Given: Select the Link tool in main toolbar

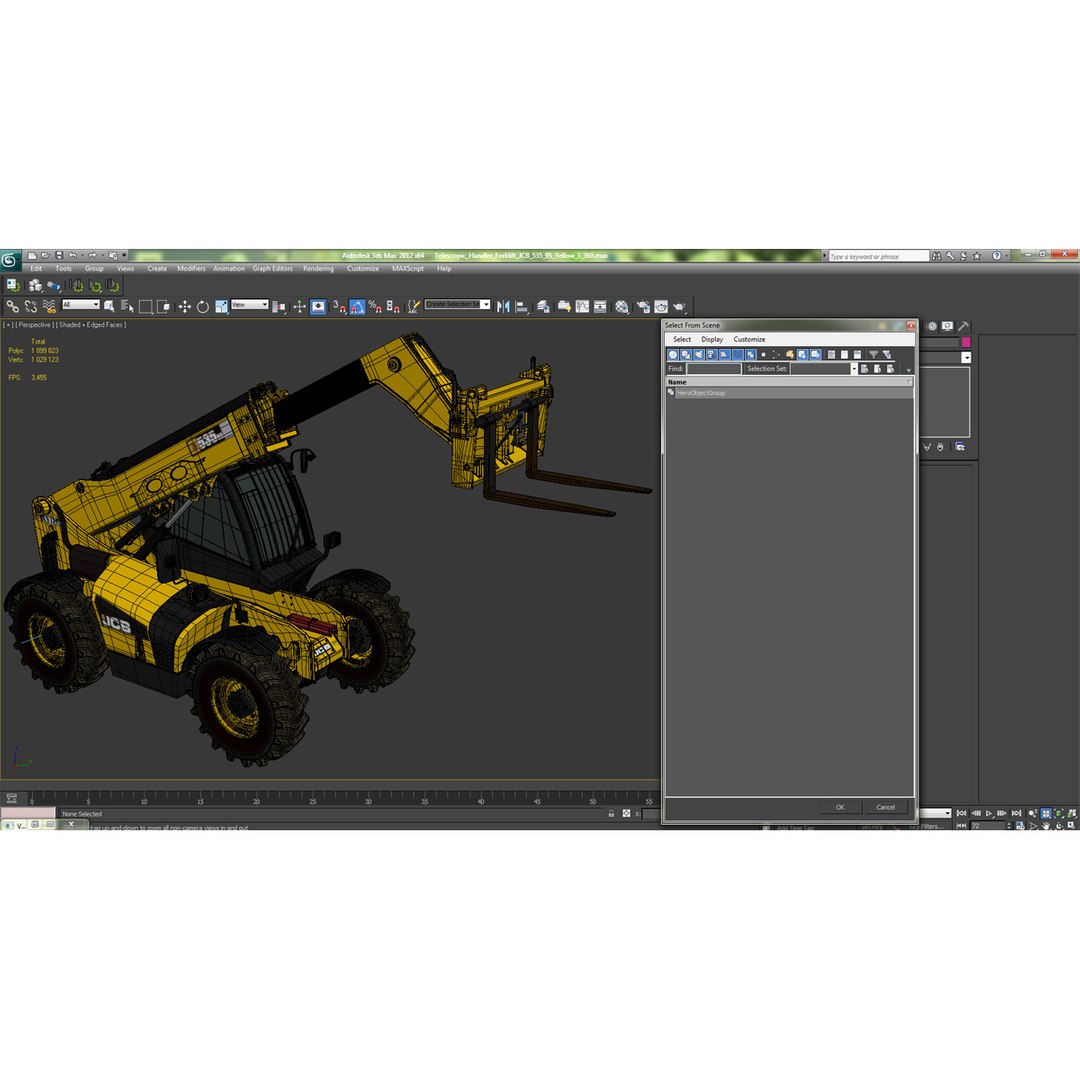Looking at the screenshot, I should [x=12, y=307].
